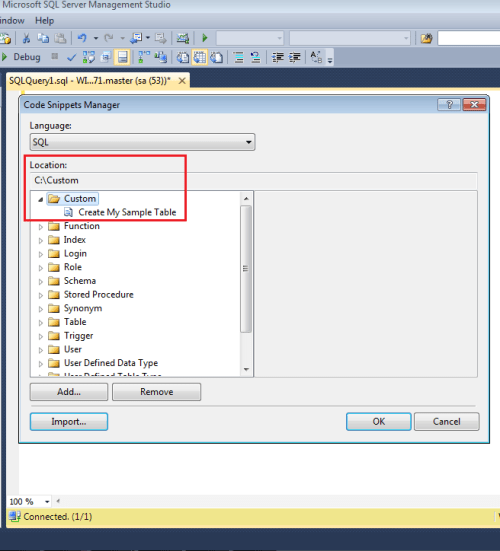Open the Language SQL dropdown
Viewport: 500px width, 551px height.
(x=142, y=142)
